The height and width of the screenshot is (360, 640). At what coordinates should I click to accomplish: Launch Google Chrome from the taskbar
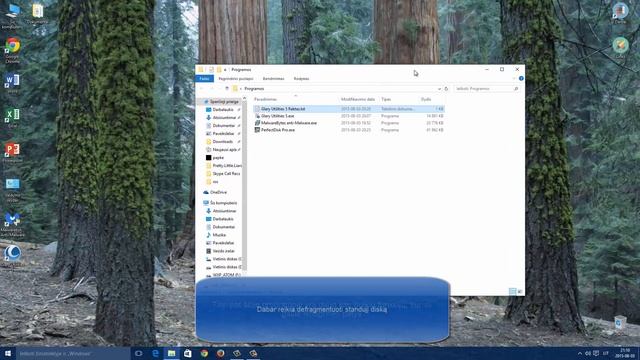coord(204,353)
